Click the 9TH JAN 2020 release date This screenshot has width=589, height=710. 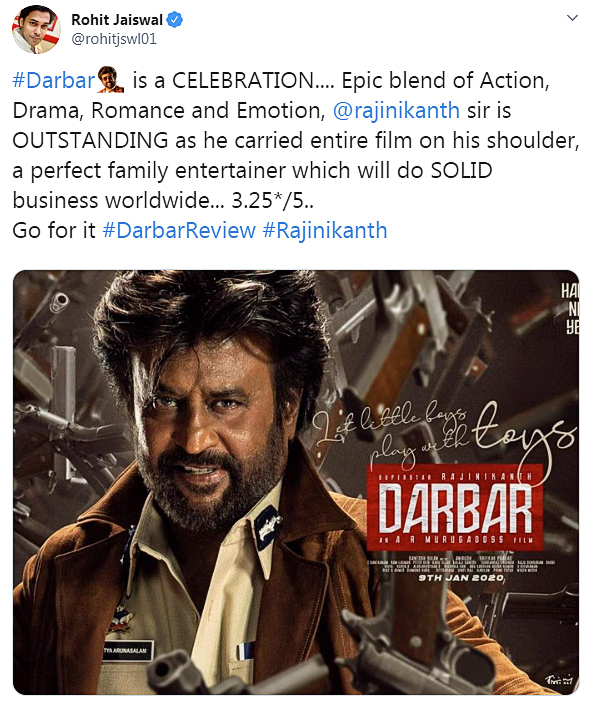coord(461,578)
